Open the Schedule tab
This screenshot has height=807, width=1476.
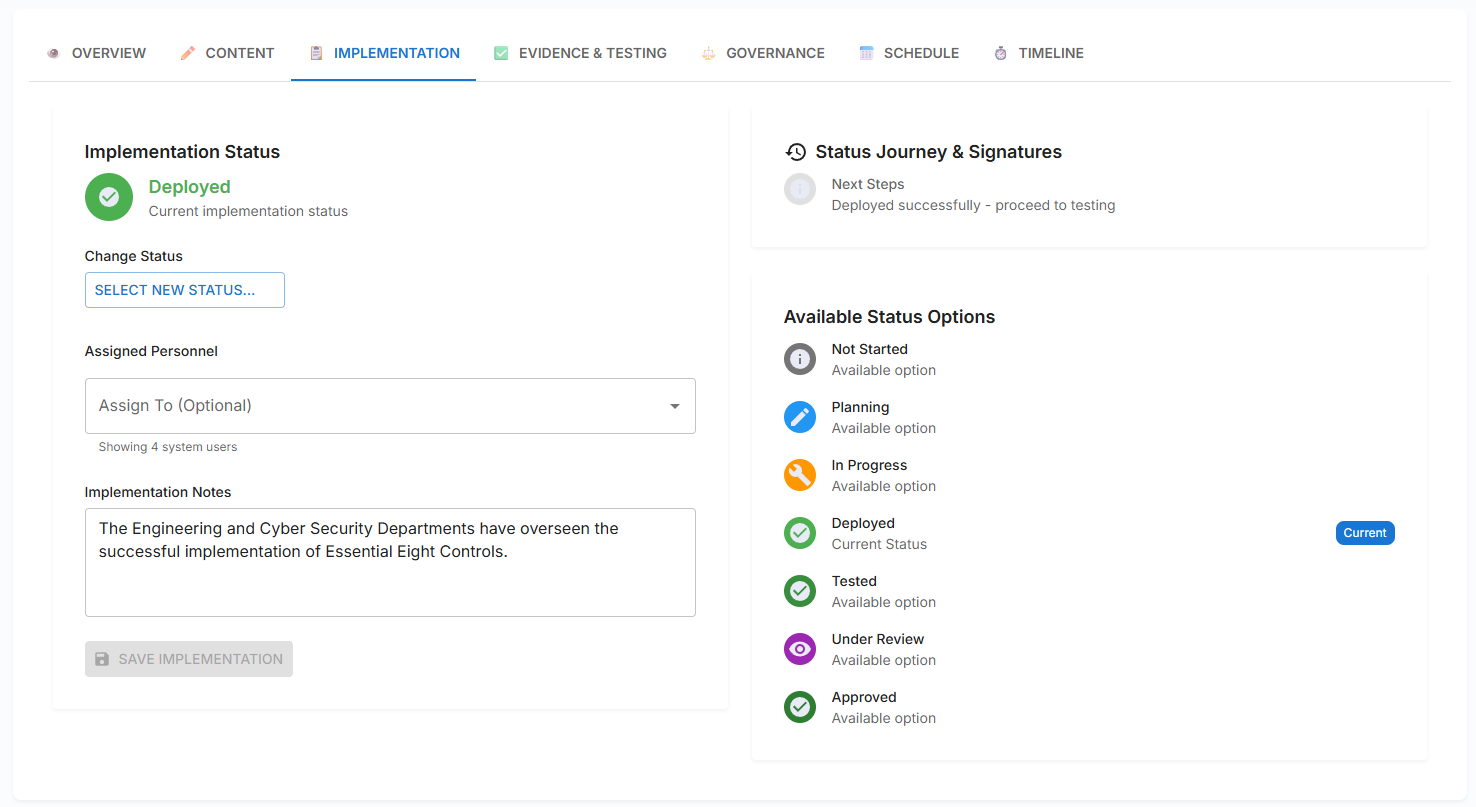click(x=909, y=53)
